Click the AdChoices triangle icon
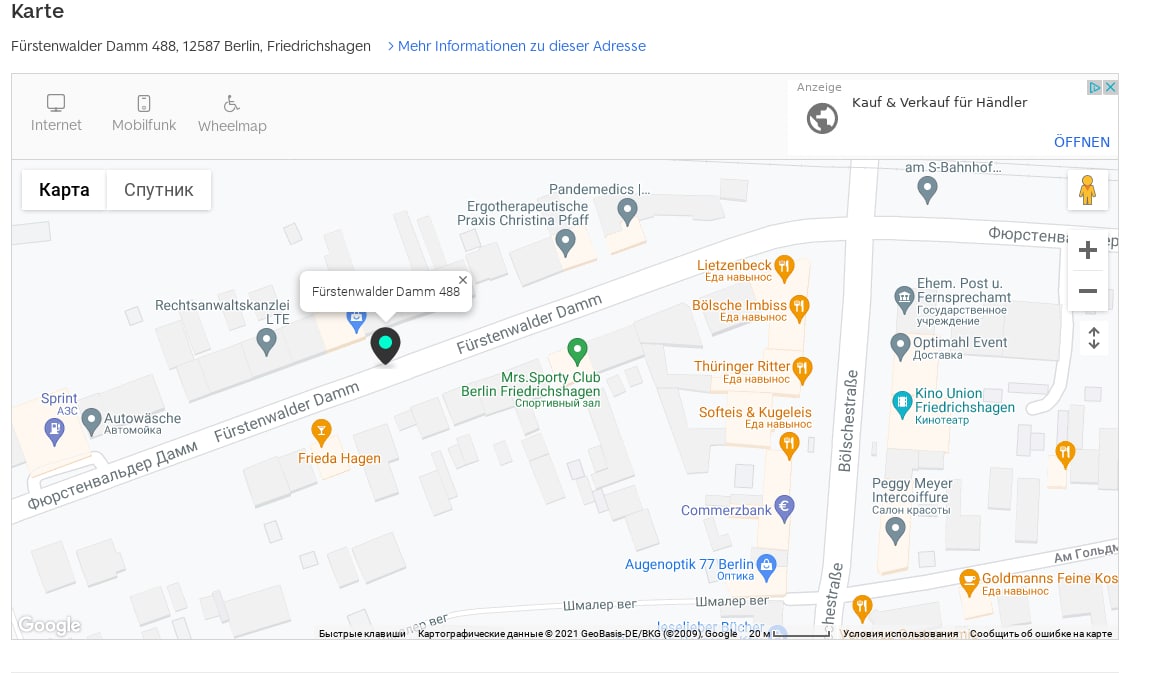Screen dimensions: 1155x673 click(x=1095, y=87)
